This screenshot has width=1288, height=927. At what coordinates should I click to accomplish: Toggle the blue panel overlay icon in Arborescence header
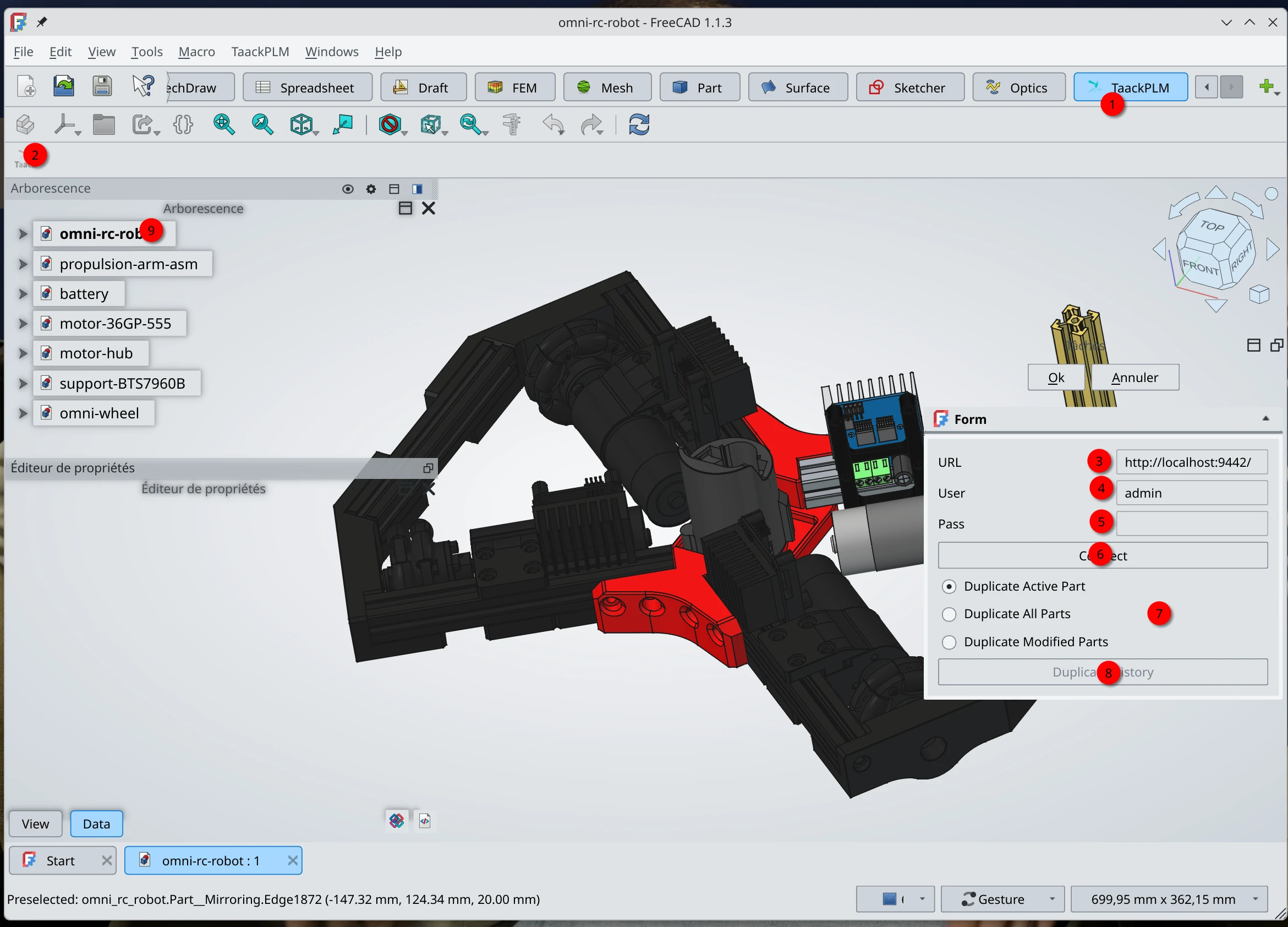click(418, 189)
